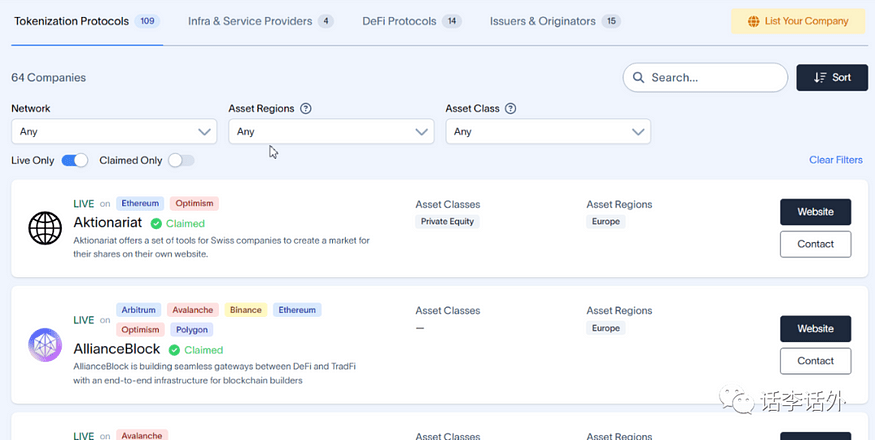Screen dimensions: 875x440
Task: Click Clear Filters link
Action: pyautogui.click(x=836, y=160)
